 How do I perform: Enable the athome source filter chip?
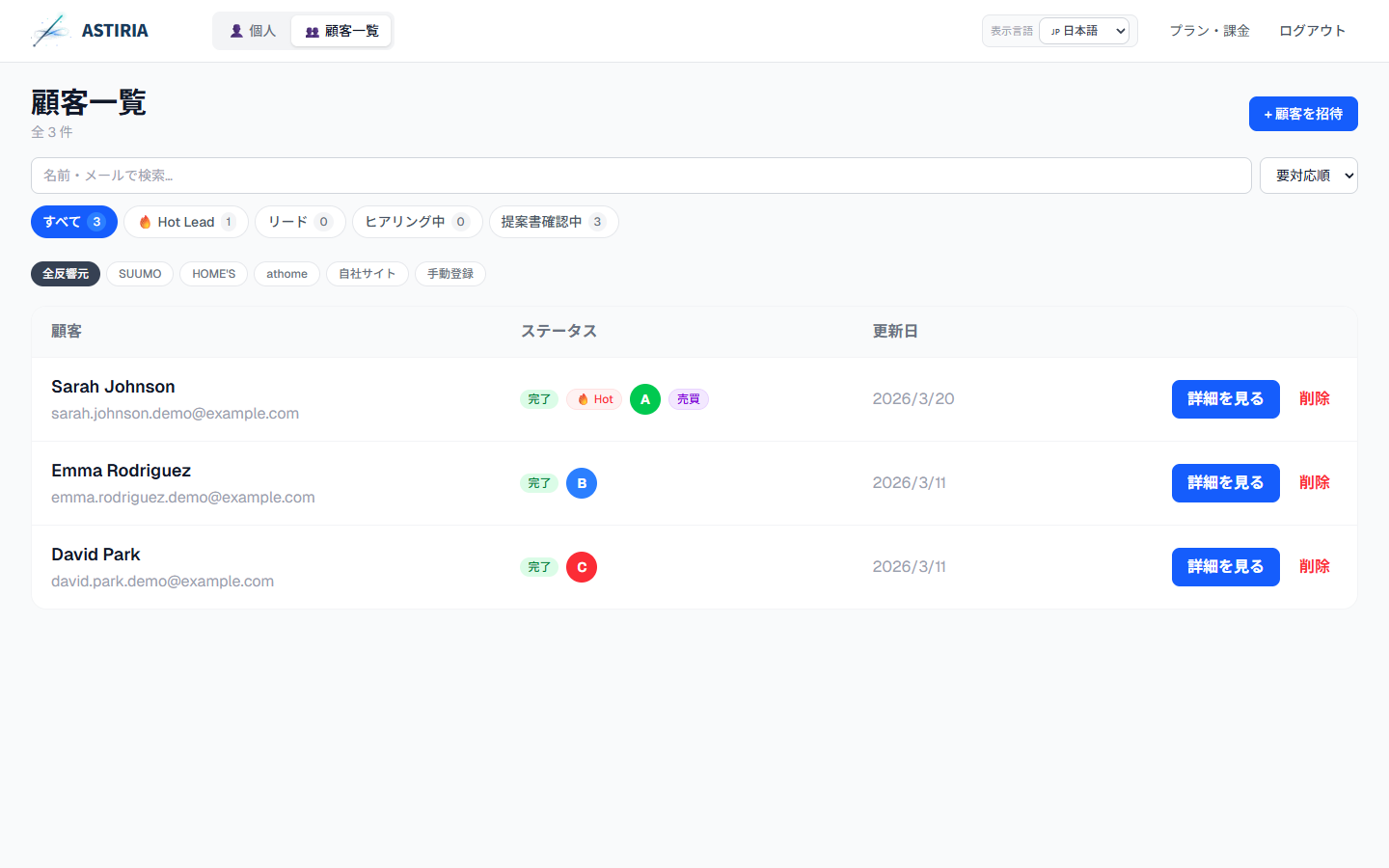pos(286,274)
